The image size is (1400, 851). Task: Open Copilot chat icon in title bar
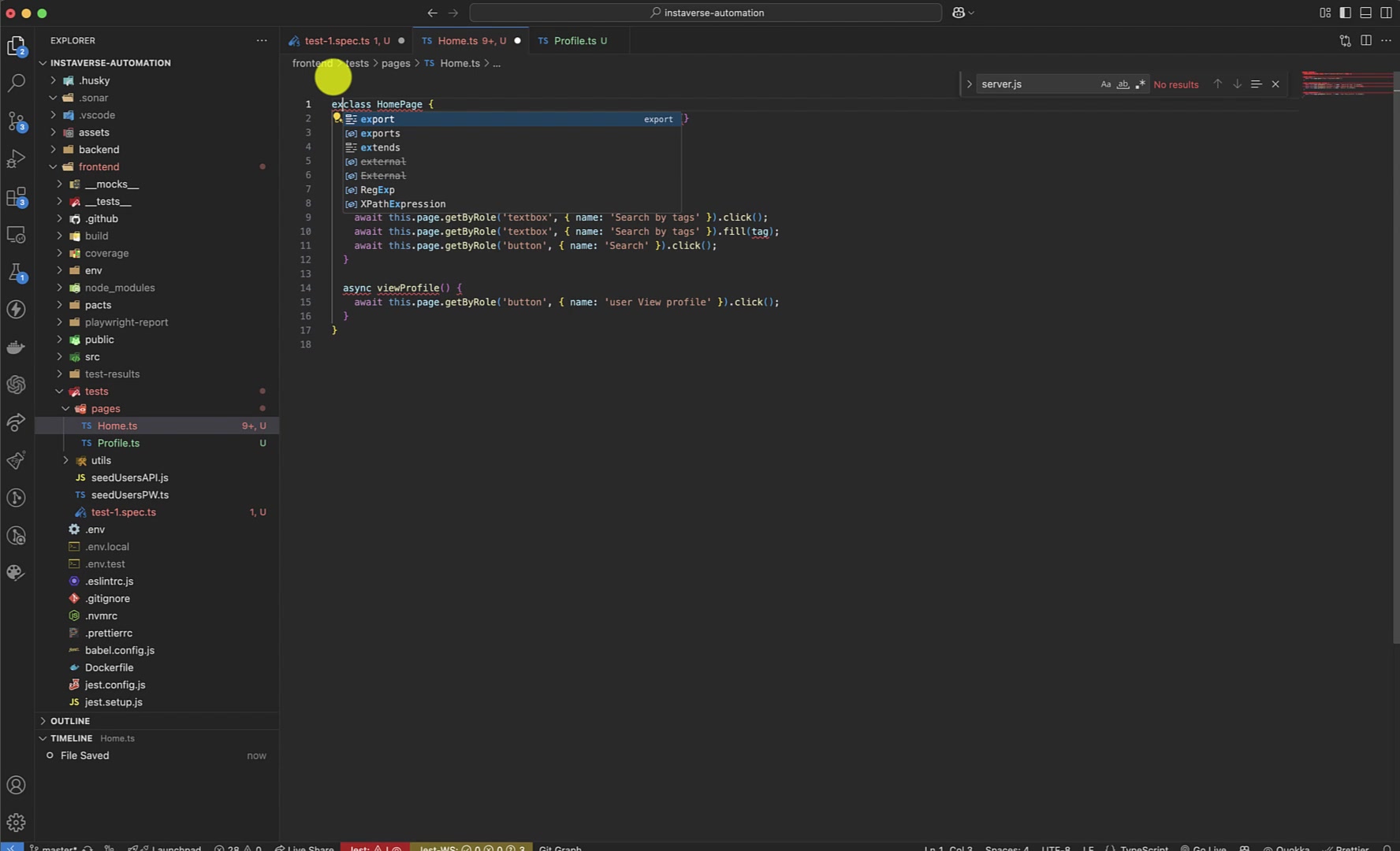pos(959,13)
